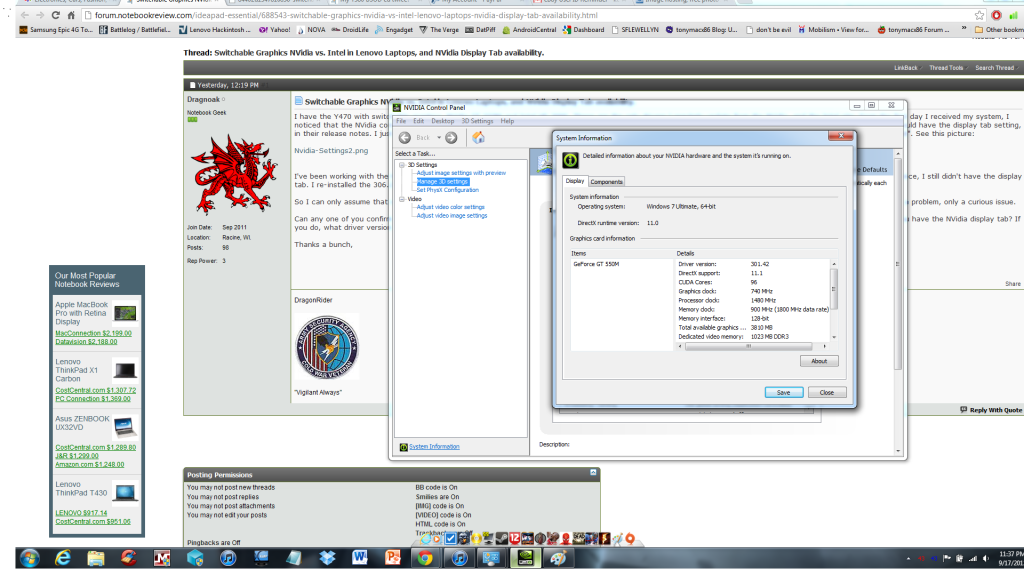The width and height of the screenshot is (1024, 576).
Task: Launch Internet Explorer from taskbar
Action: click(63, 558)
